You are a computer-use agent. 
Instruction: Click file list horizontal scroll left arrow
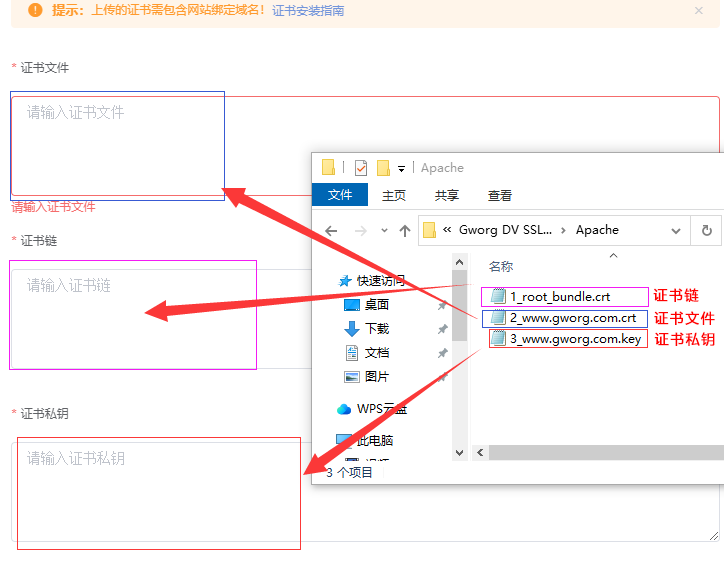[481, 452]
